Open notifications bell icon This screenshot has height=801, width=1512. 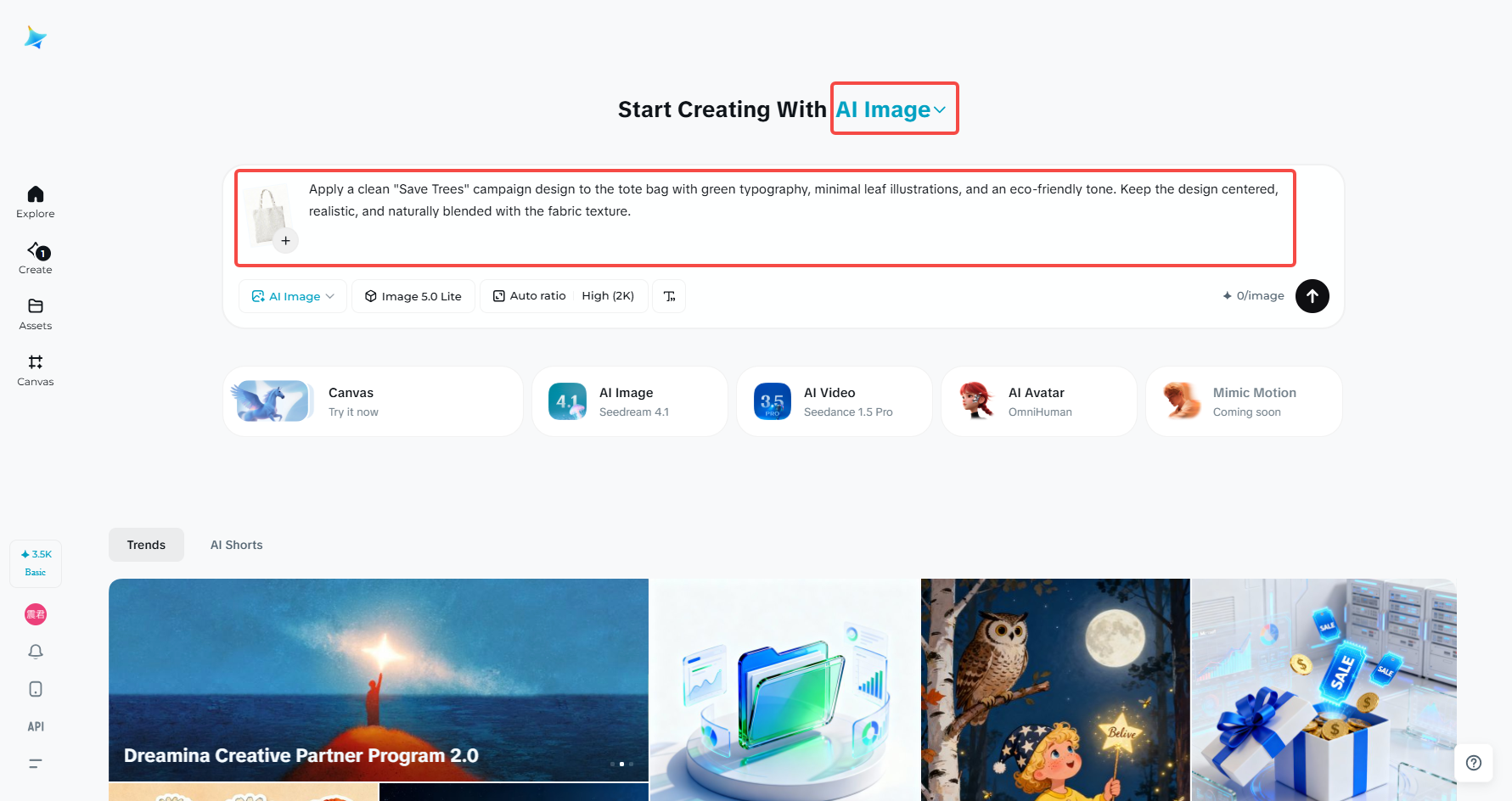(36, 652)
